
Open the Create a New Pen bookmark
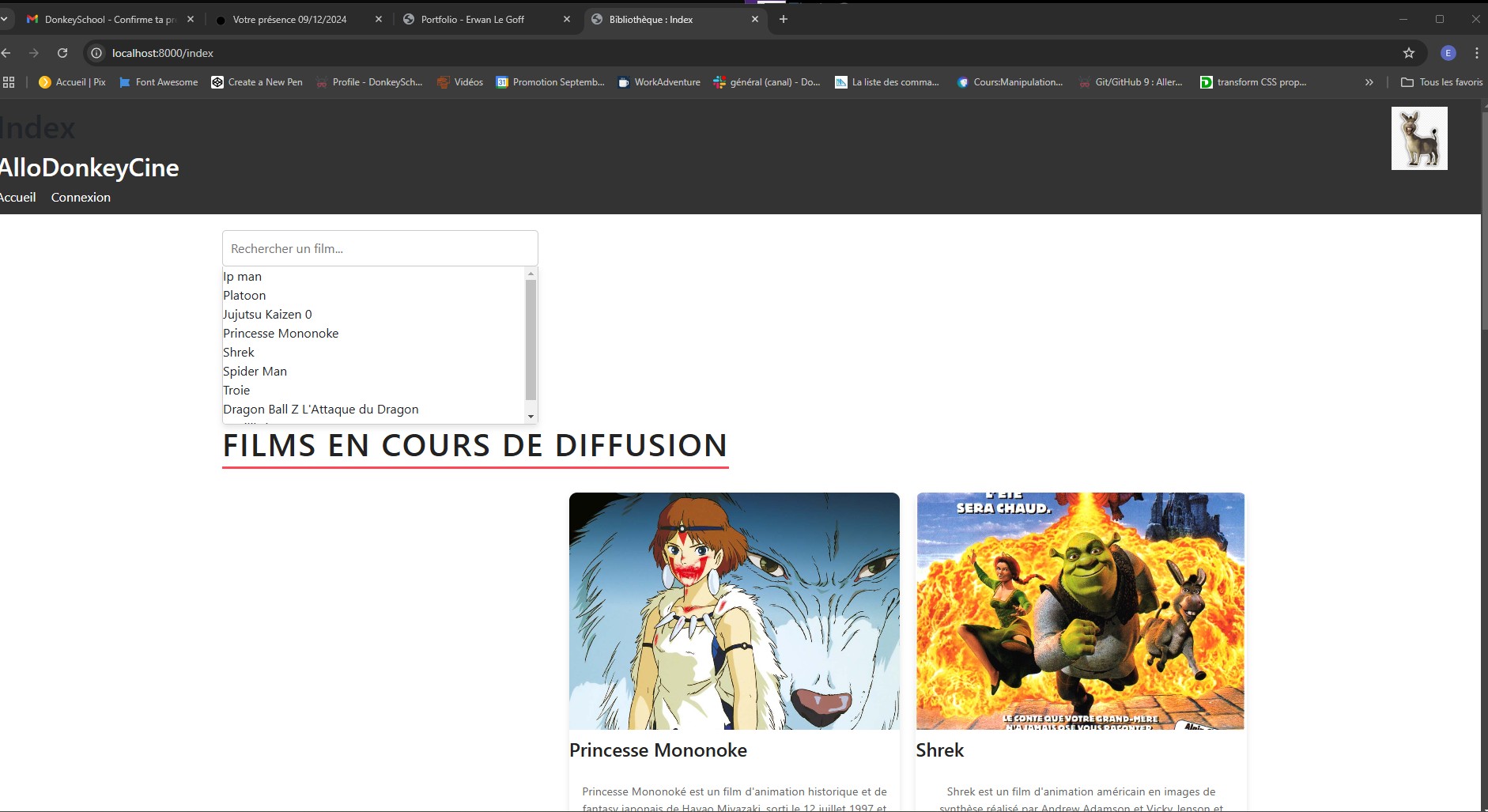tap(256, 81)
